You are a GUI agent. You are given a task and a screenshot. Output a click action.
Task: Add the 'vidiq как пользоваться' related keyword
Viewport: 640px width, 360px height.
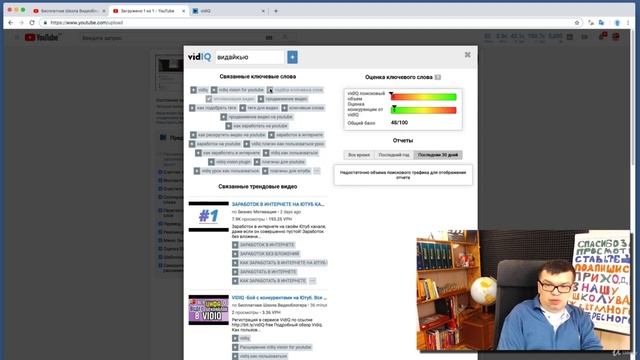(x=266, y=153)
